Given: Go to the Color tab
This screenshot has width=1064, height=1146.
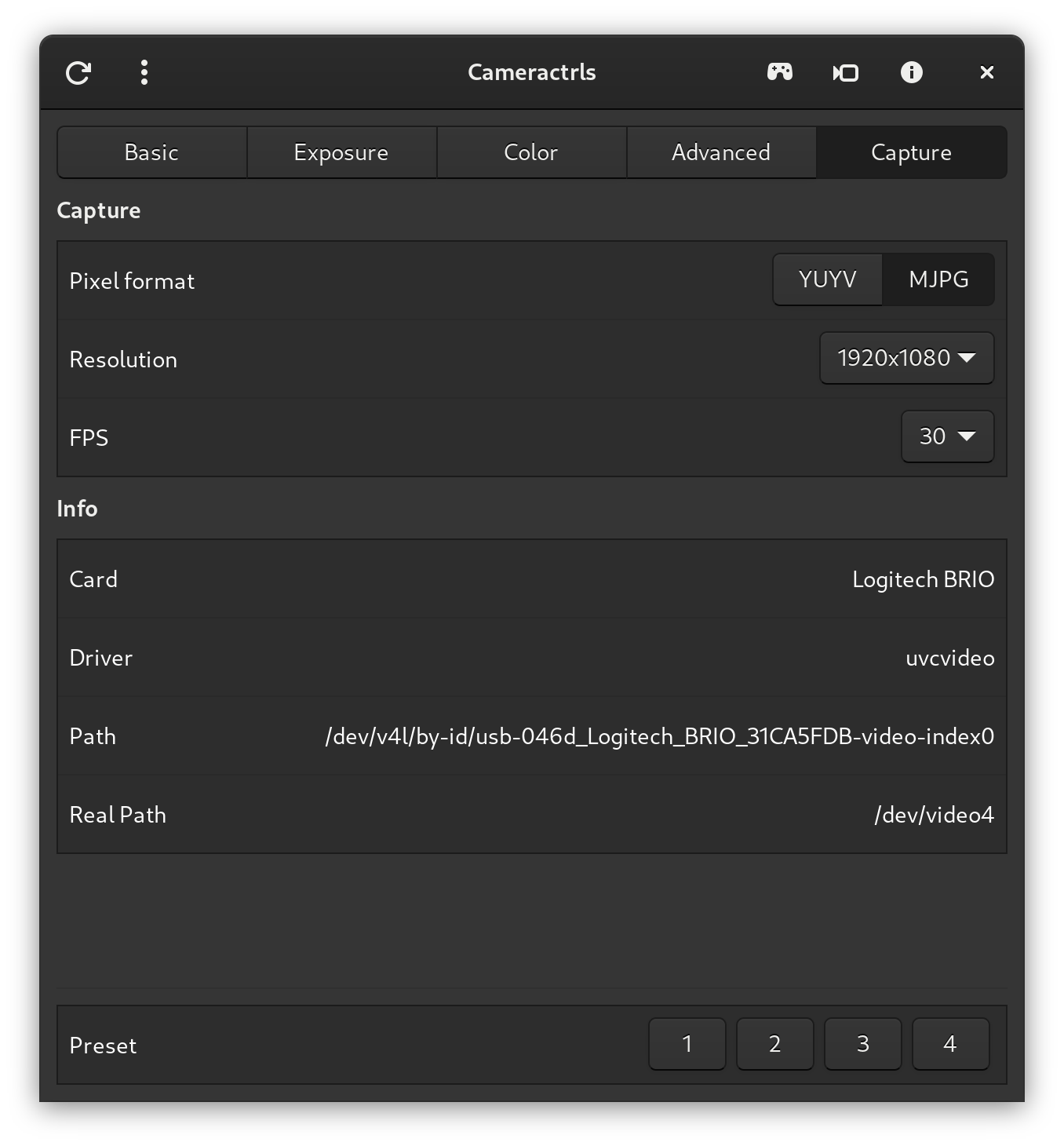Looking at the screenshot, I should point(531,152).
